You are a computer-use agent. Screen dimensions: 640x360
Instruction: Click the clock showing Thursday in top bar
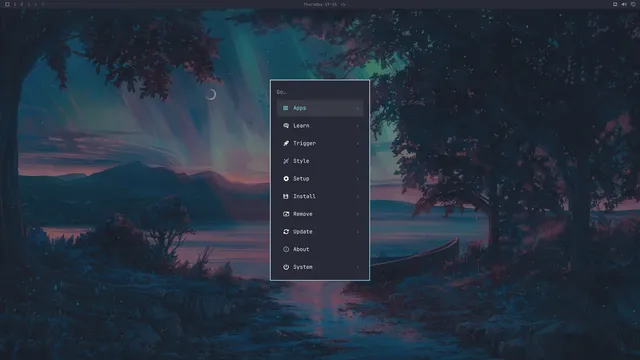pos(320,4)
